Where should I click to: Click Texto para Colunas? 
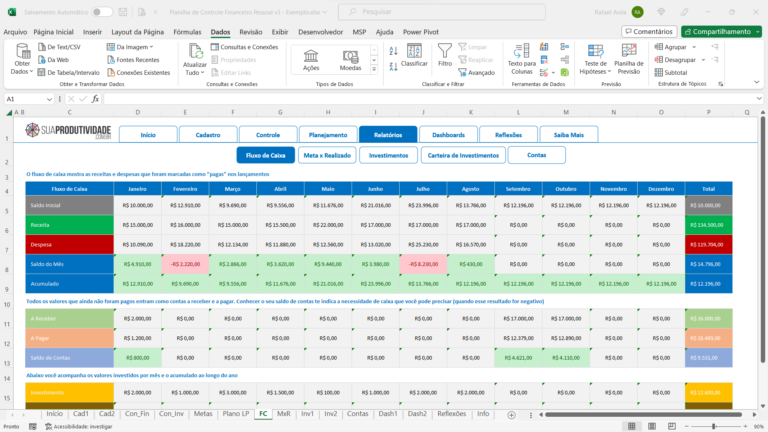522,59
